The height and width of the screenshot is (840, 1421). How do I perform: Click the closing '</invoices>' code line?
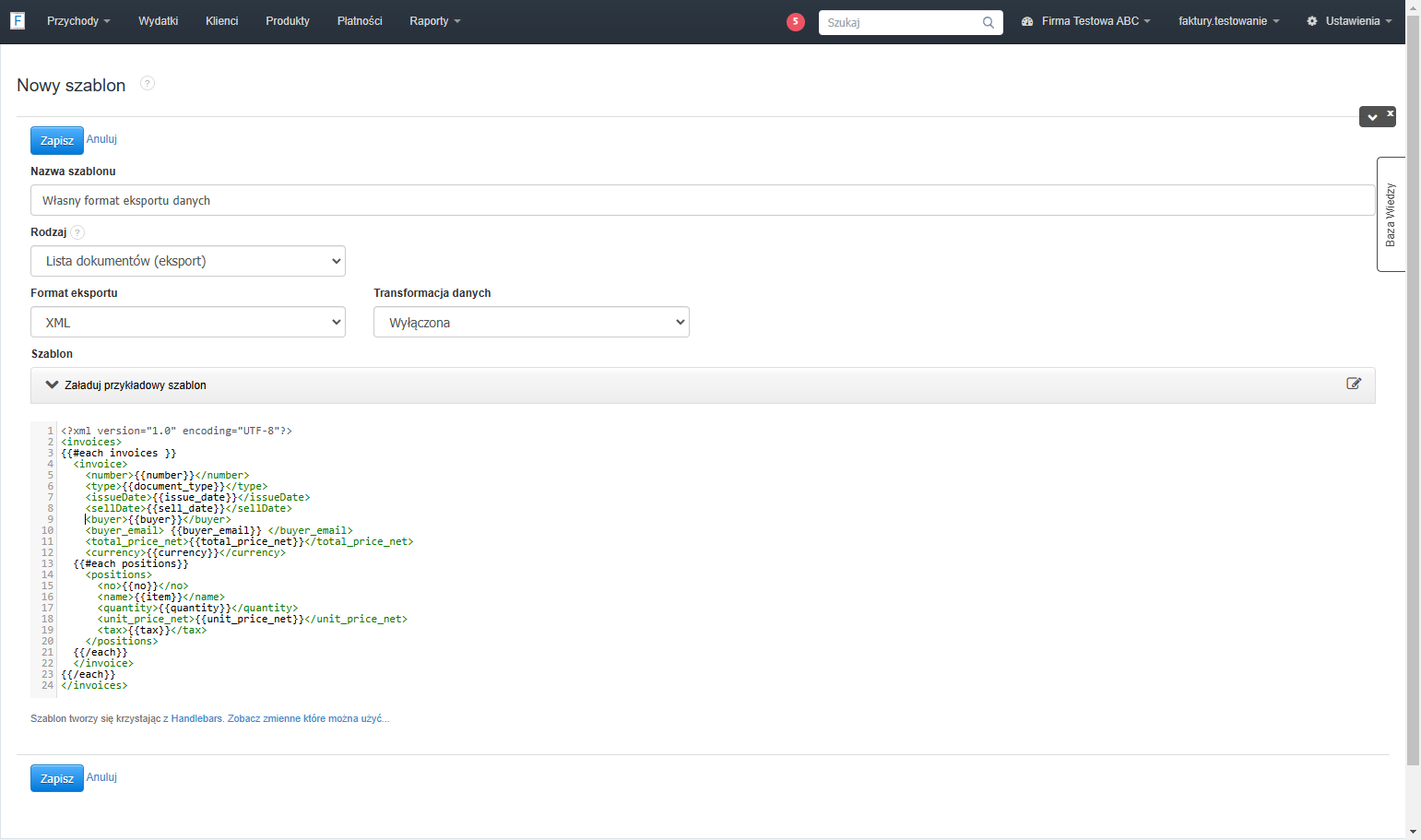(94, 685)
